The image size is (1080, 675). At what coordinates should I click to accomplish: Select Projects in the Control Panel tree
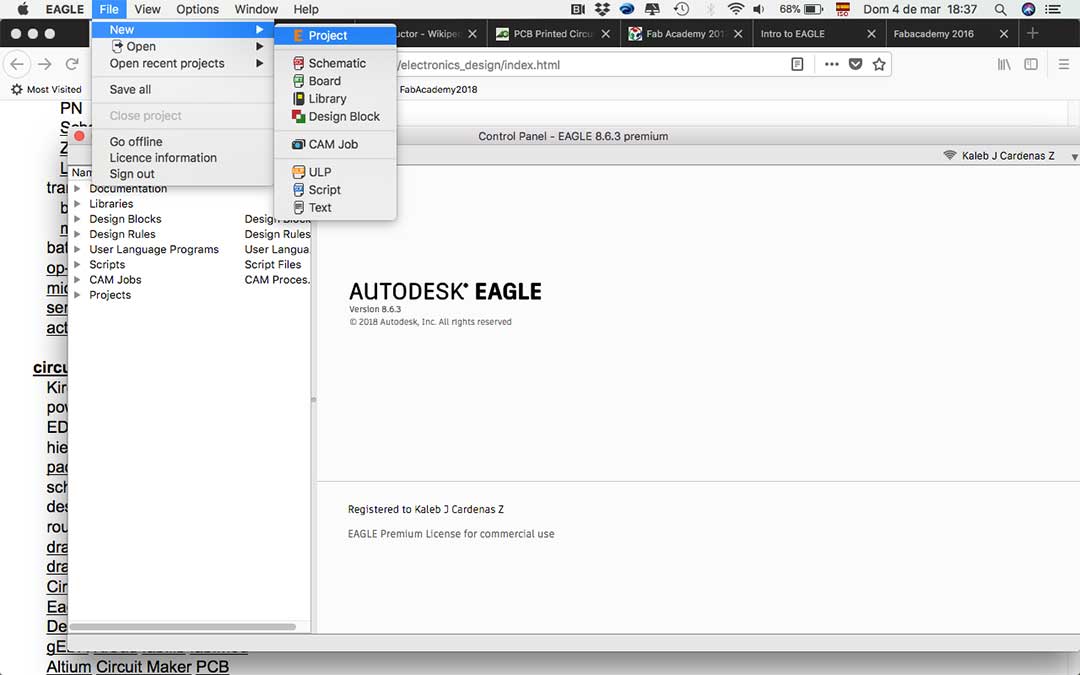click(x=110, y=295)
